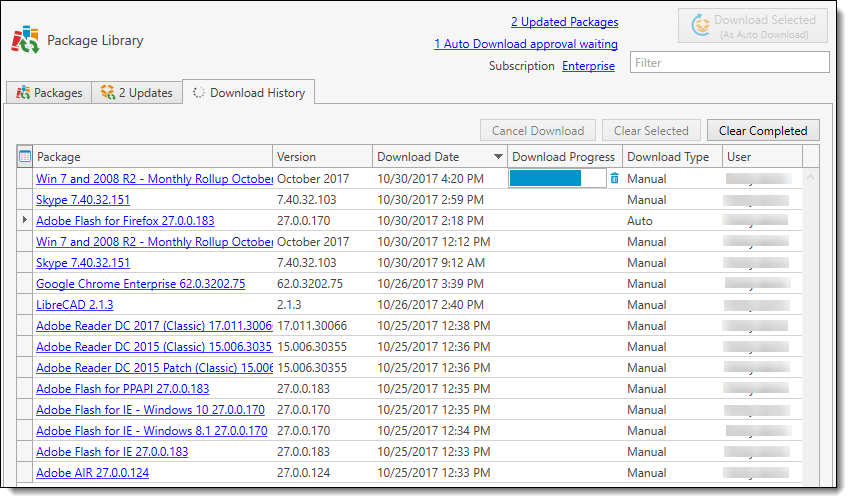Click into the Filter text field
Screen dimensions: 852x503
pos(729,63)
